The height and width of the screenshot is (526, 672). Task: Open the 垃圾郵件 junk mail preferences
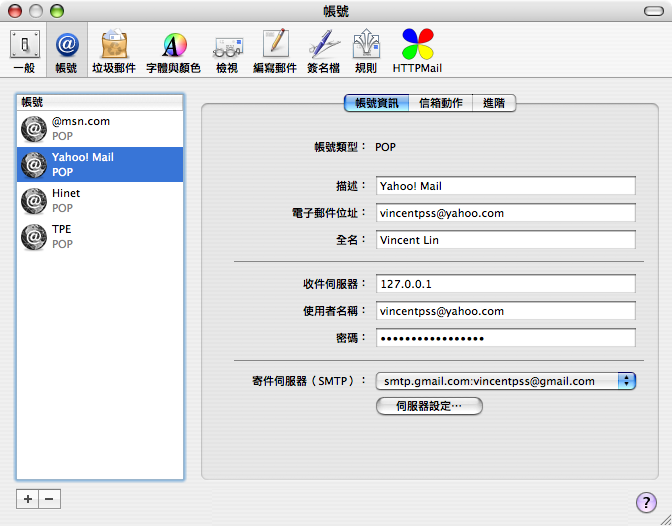(114, 51)
